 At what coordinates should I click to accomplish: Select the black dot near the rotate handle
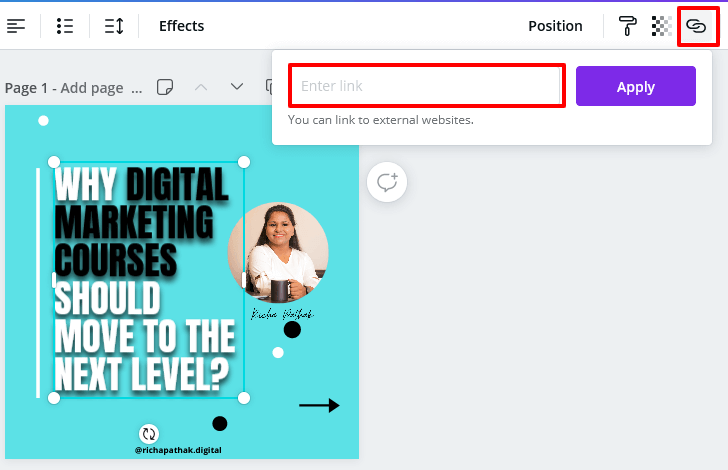pos(220,424)
